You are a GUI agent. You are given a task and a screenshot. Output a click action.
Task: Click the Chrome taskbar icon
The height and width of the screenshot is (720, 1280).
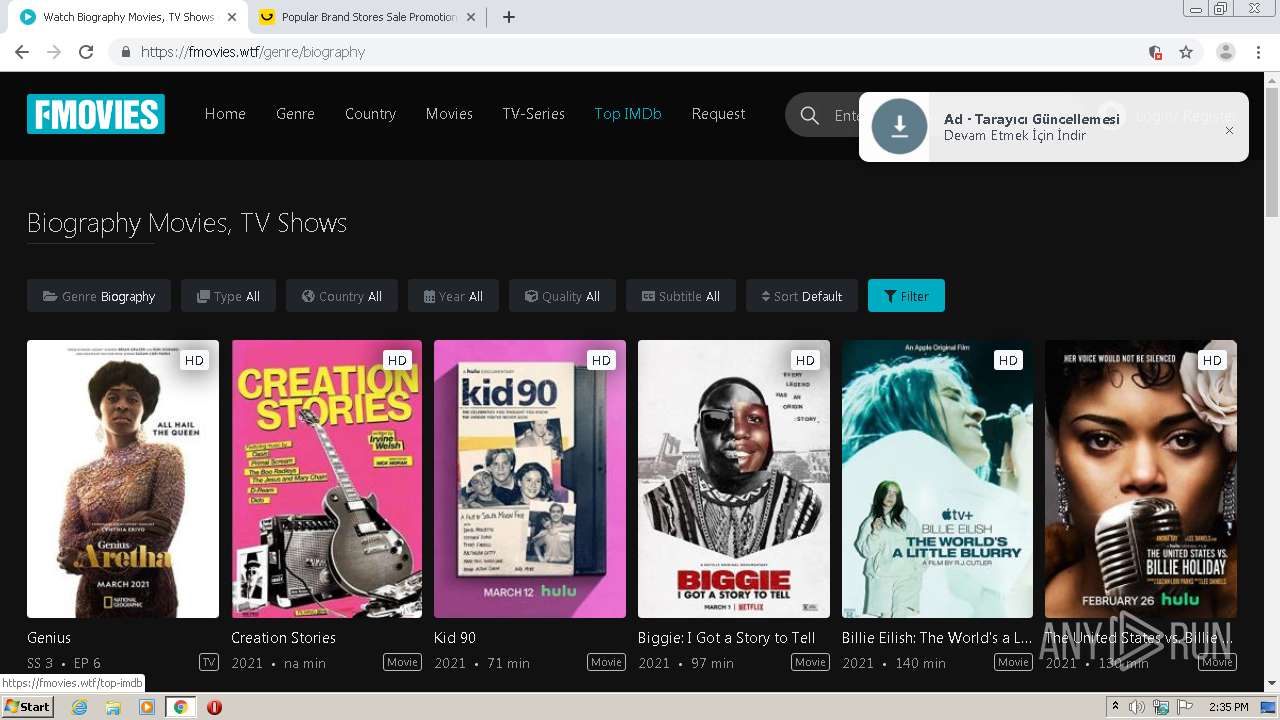pyautogui.click(x=180, y=707)
